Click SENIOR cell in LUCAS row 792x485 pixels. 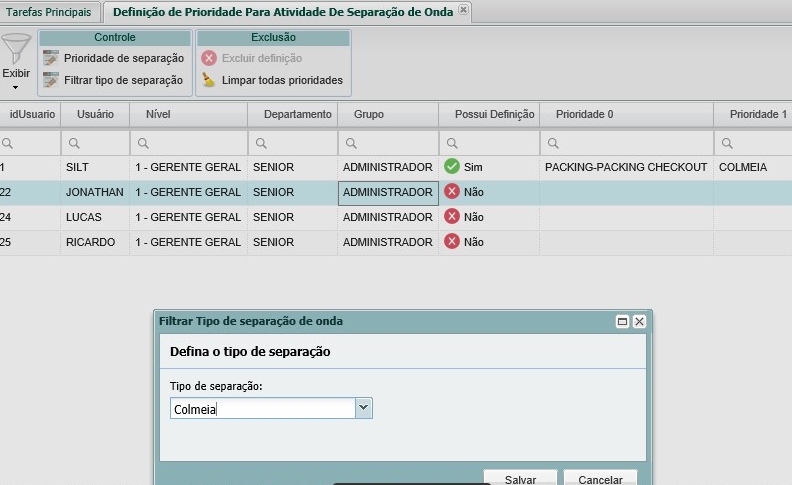tap(293, 217)
